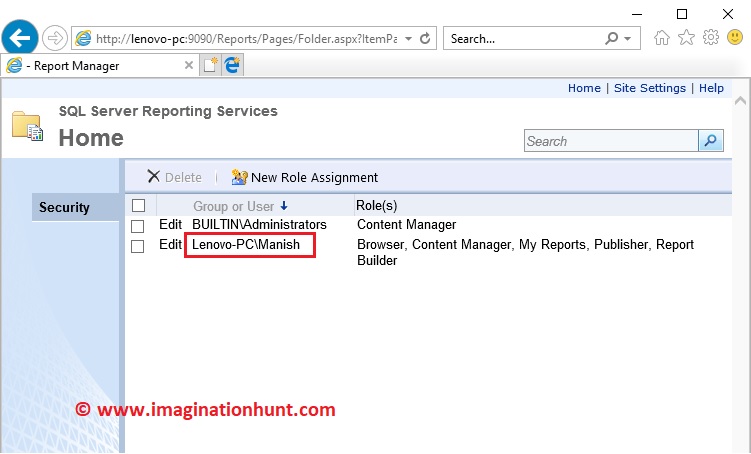The height and width of the screenshot is (454, 751).
Task: Close the browser window
Action: pyautogui.click(x=728, y=14)
